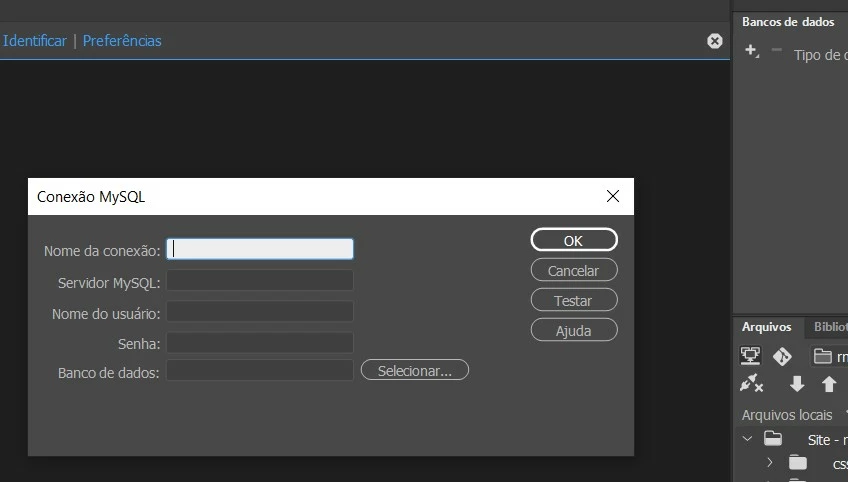Open the Bancos de dados panel tab

pyautogui.click(x=788, y=22)
